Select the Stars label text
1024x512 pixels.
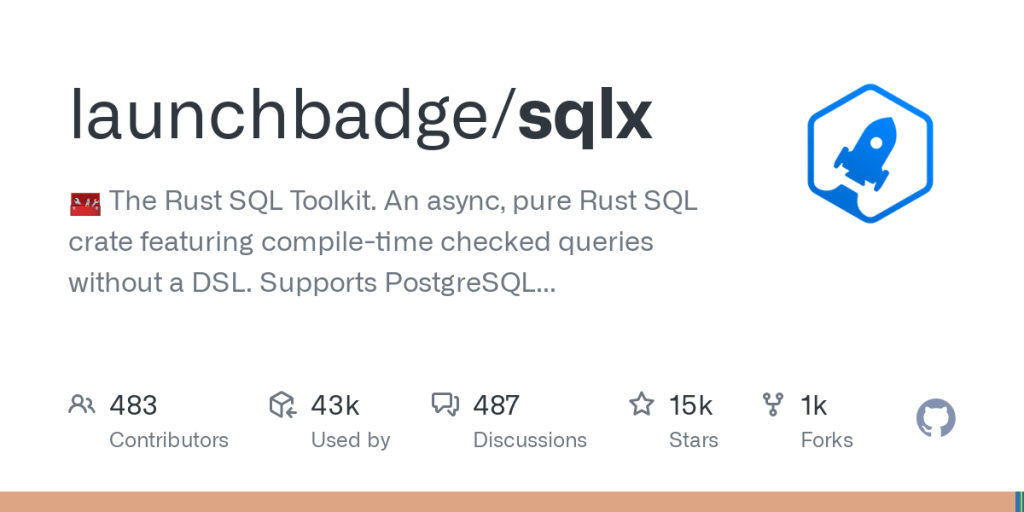[x=694, y=440]
